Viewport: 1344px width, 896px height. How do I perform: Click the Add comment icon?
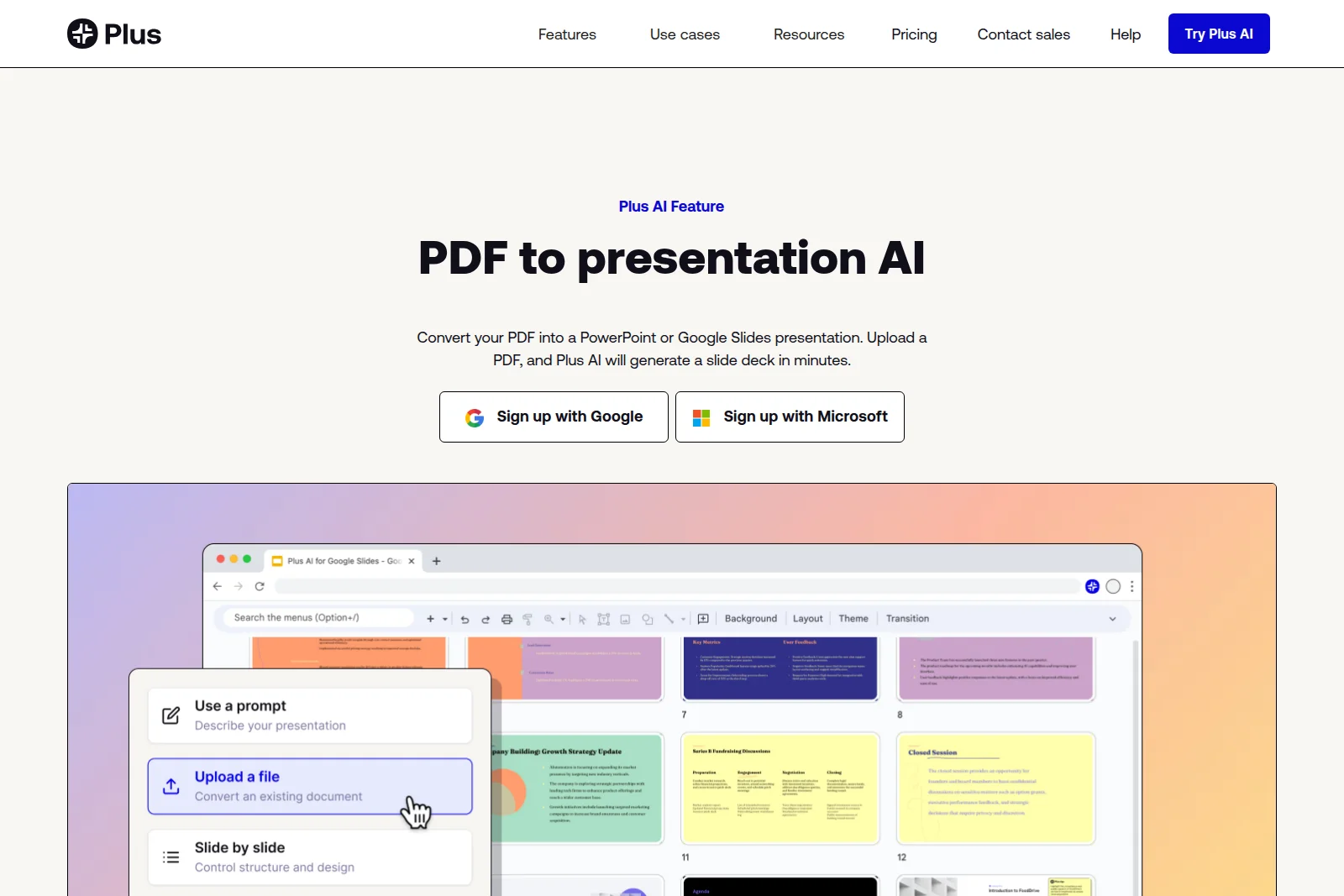click(703, 618)
